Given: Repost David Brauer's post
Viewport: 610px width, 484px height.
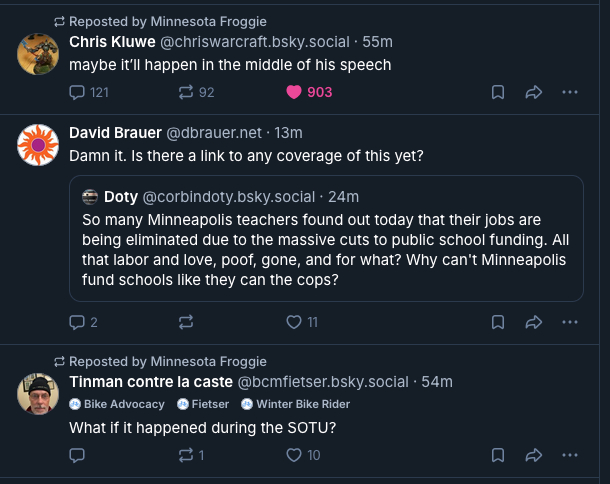Looking at the screenshot, I should tap(186, 322).
